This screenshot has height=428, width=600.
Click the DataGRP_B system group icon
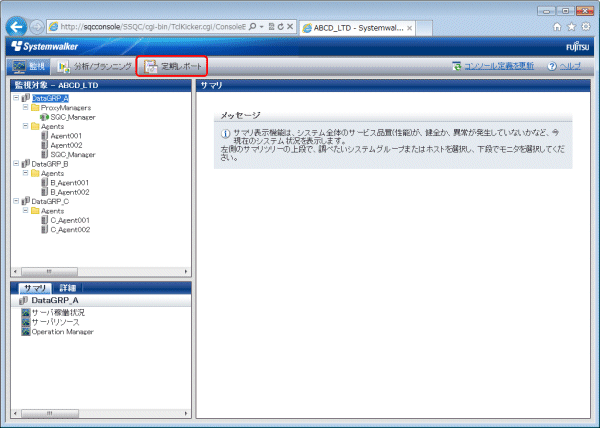coord(26,163)
